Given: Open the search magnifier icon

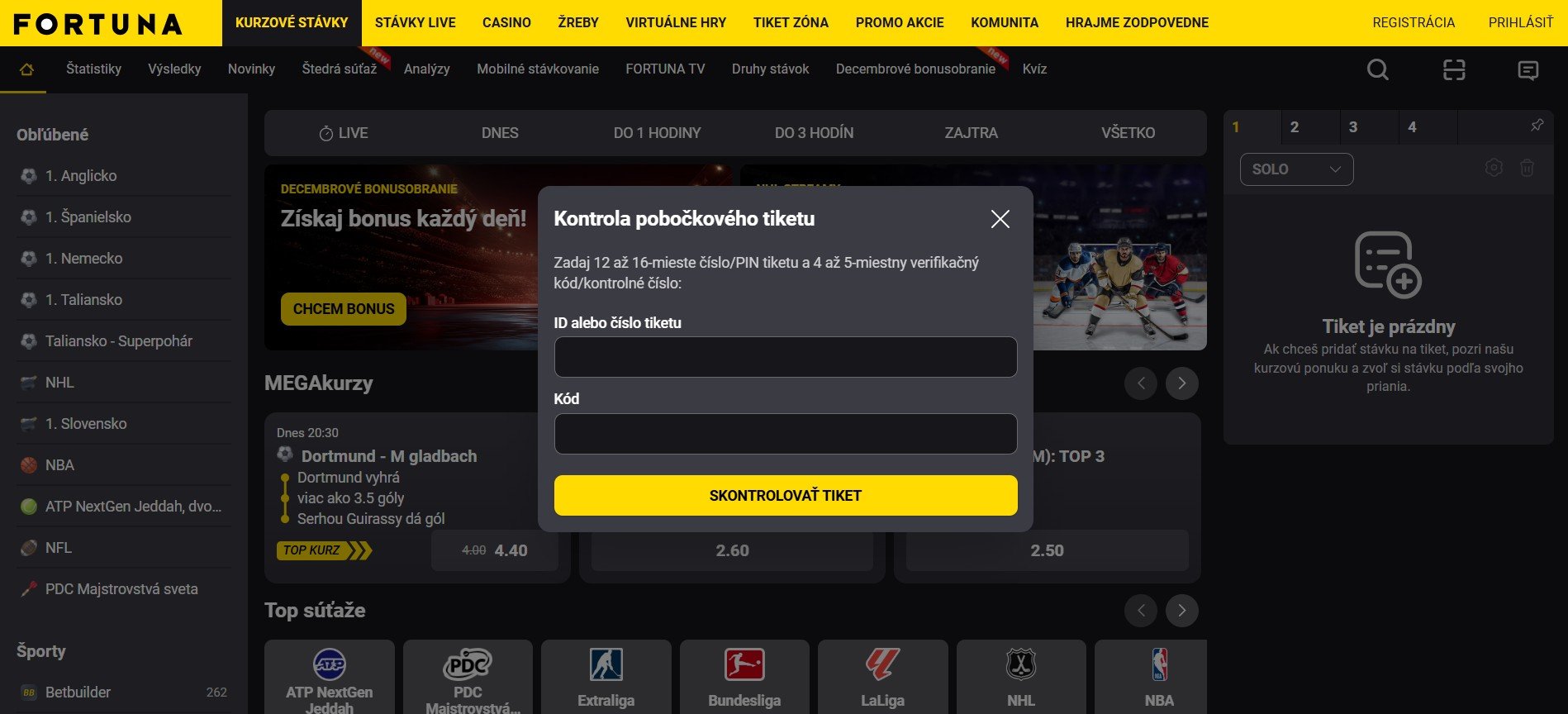Looking at the screenshot, I should [1377, 69].
